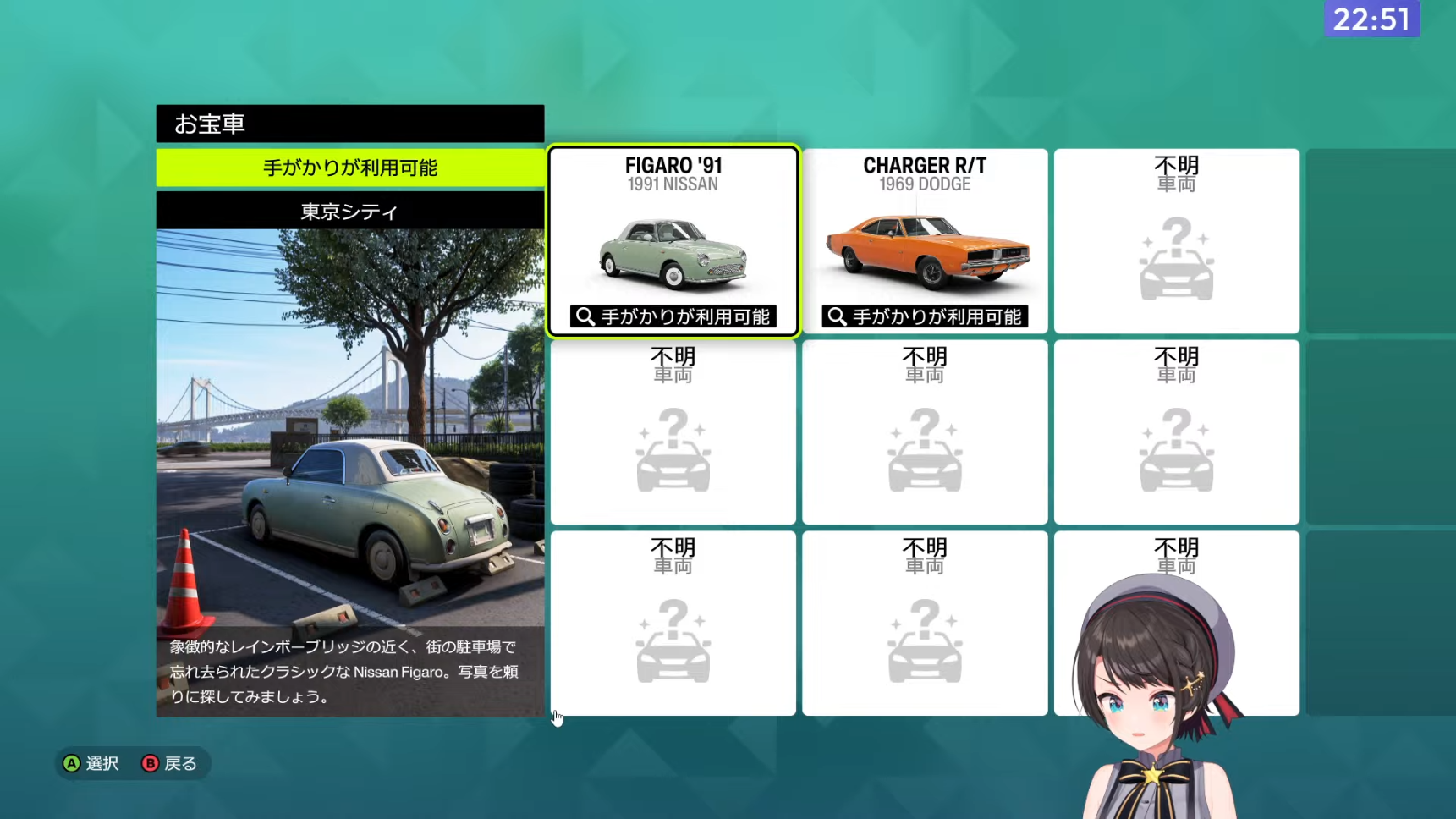Click the magnifier icon under the Figaro
1456x819 pixels.
(585, 316)
